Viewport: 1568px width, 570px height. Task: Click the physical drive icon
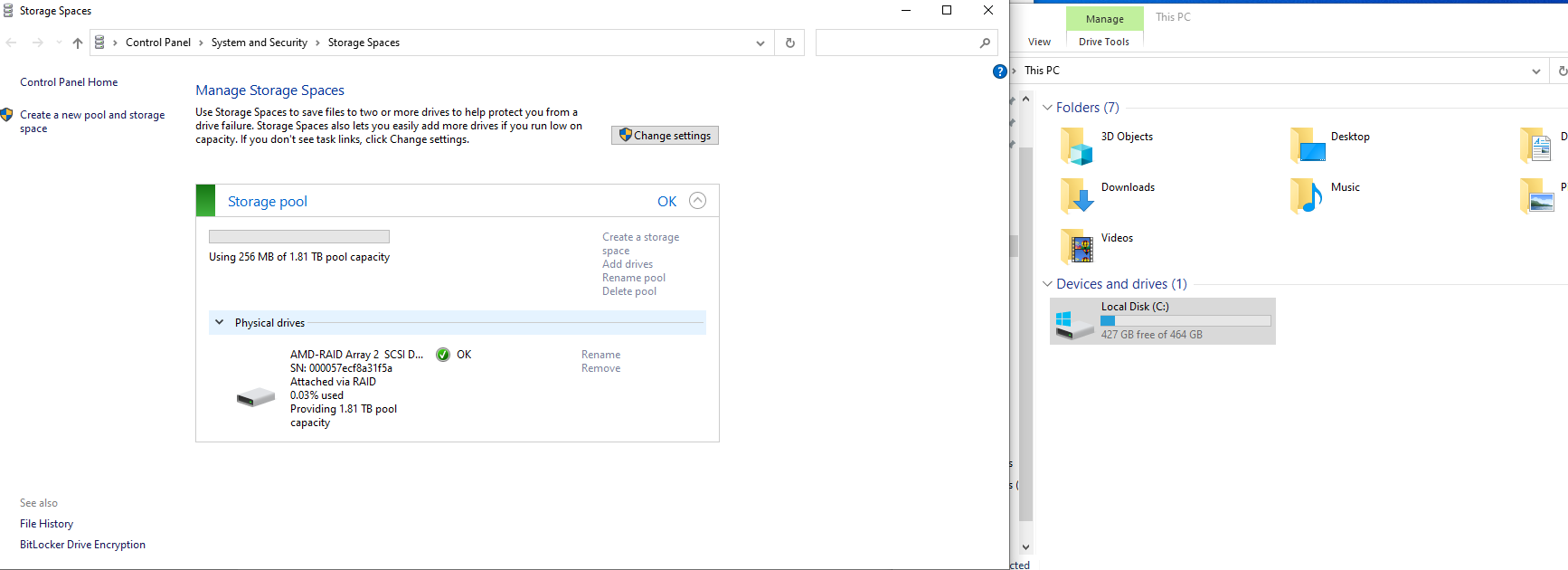coord(256,396)
